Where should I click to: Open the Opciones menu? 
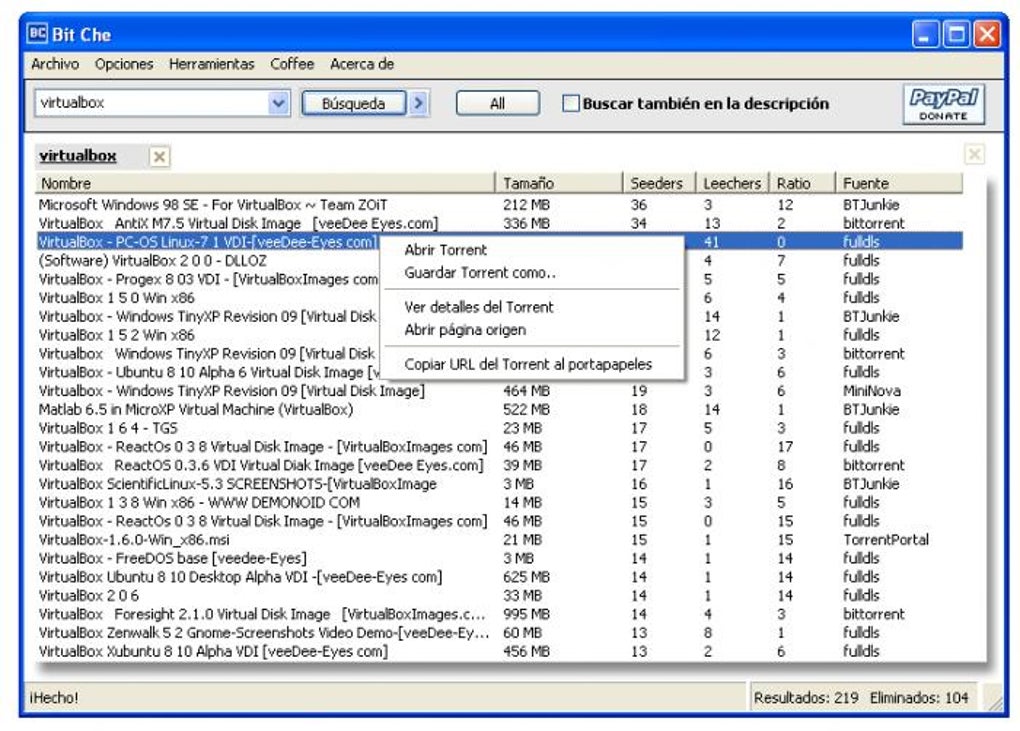click(124, 64)
